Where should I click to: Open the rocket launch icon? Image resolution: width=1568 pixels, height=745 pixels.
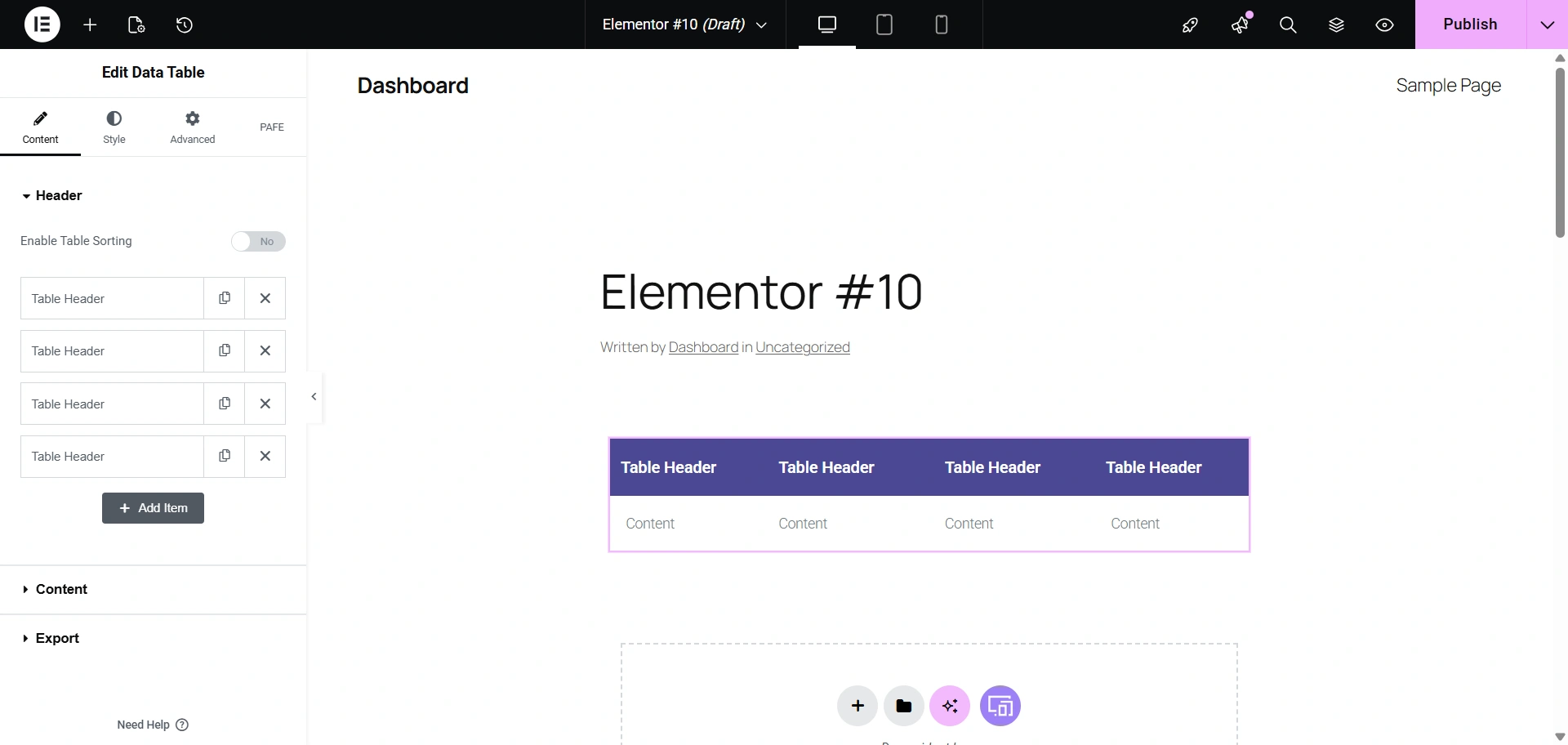click(1190, 25)
